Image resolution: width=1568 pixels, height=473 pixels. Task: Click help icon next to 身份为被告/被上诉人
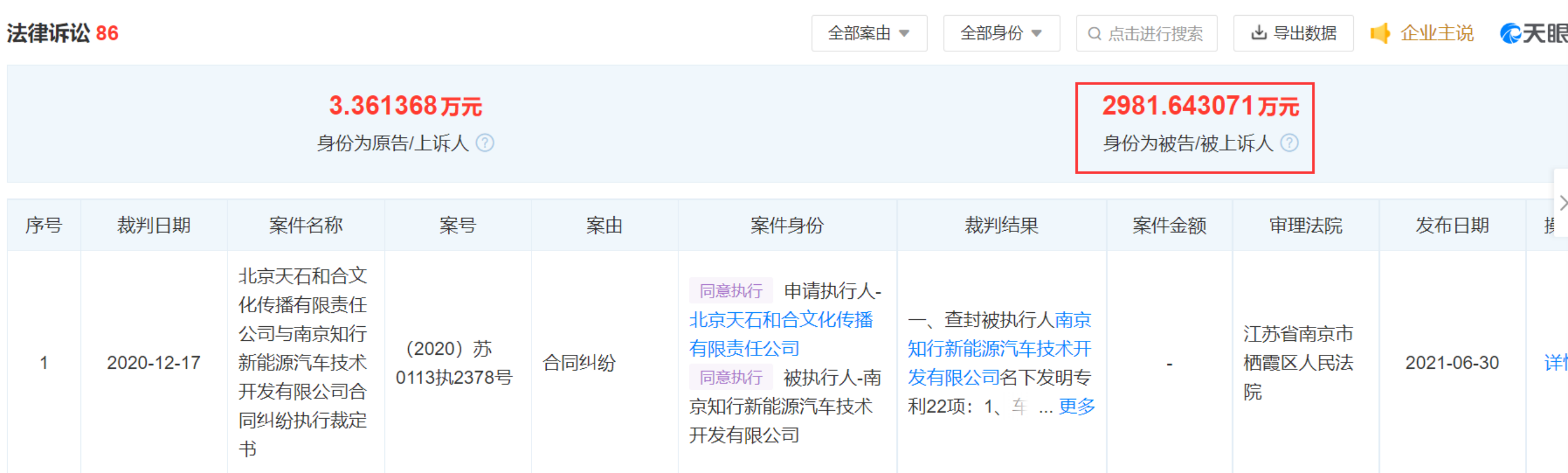pyautogui.click(x=1289, y=143)
